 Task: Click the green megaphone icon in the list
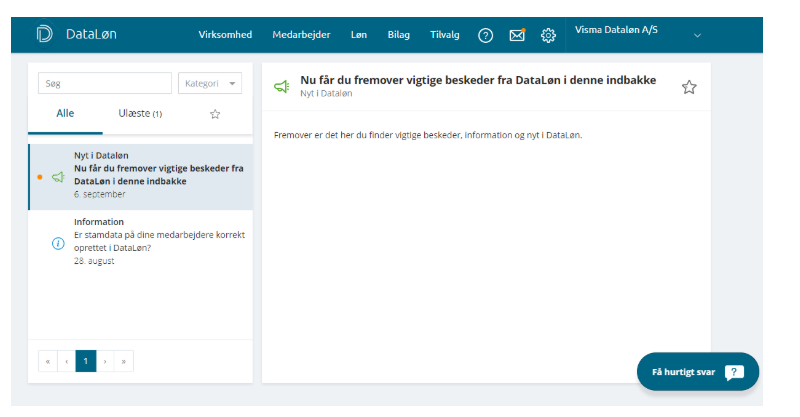click(x=58, y=177)
